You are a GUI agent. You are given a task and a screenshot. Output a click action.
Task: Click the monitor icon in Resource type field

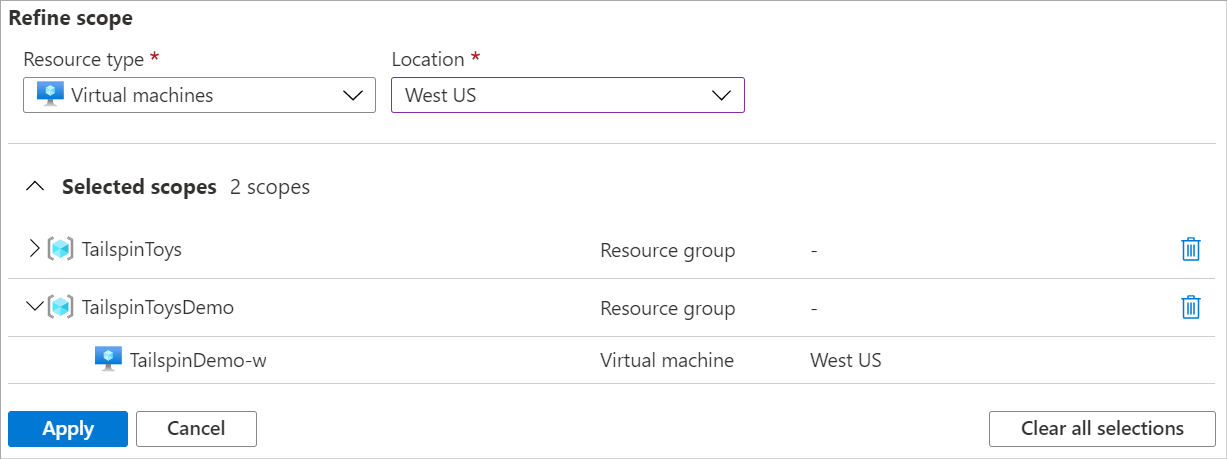click(50, 94)
